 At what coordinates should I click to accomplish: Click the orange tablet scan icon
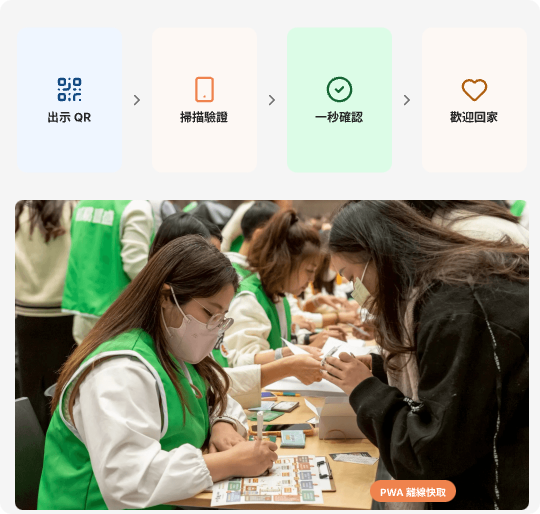tap(204, 90)
